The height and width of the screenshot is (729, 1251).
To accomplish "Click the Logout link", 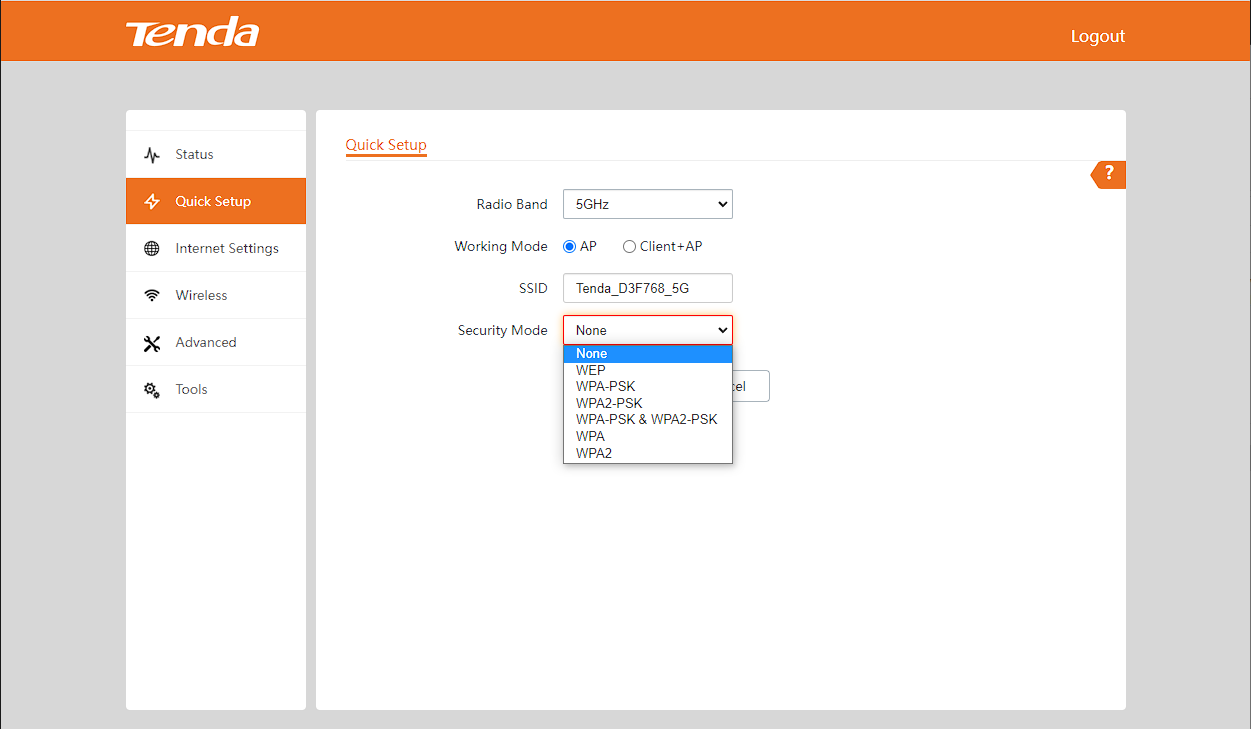I will tap(1098, 36).
